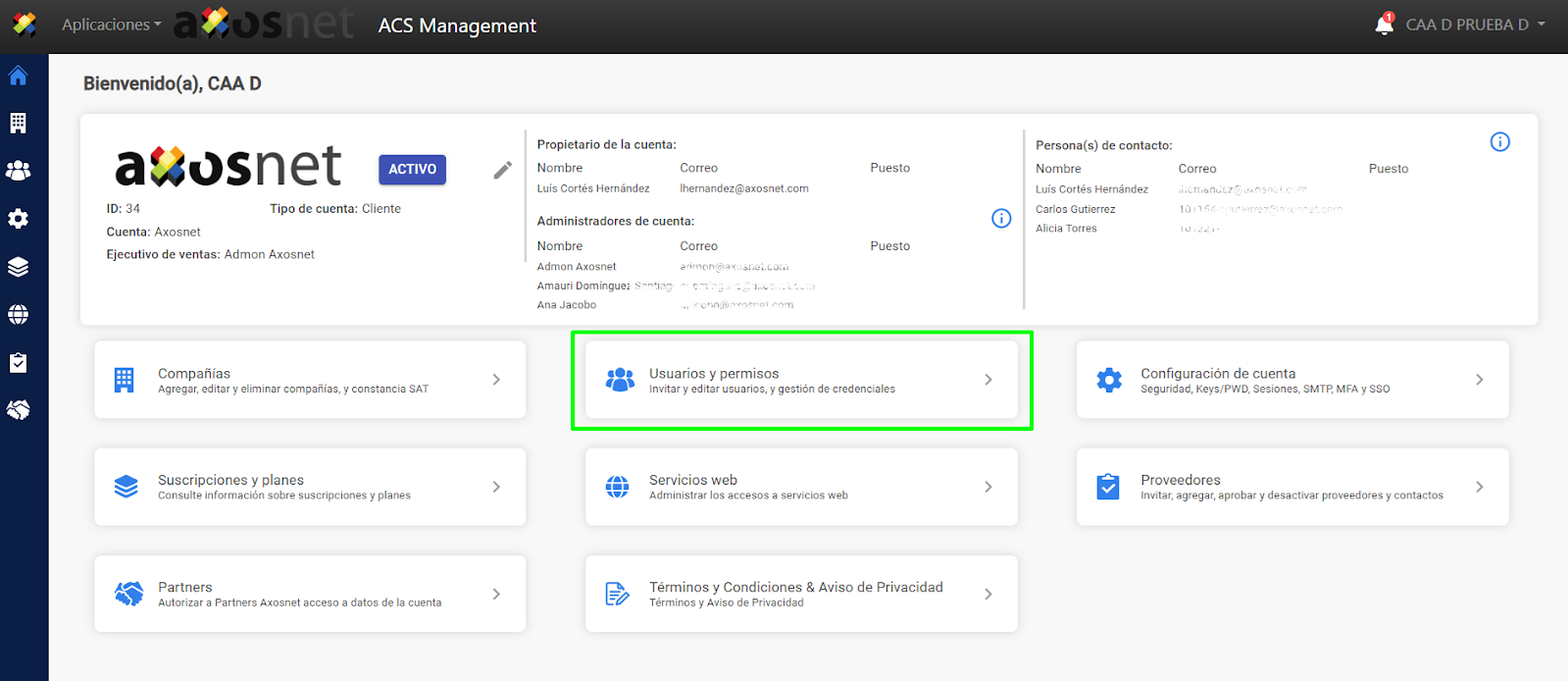Click the partners handshake icon in sidebar
The image size is (1568, 681).
click(18, 410)
